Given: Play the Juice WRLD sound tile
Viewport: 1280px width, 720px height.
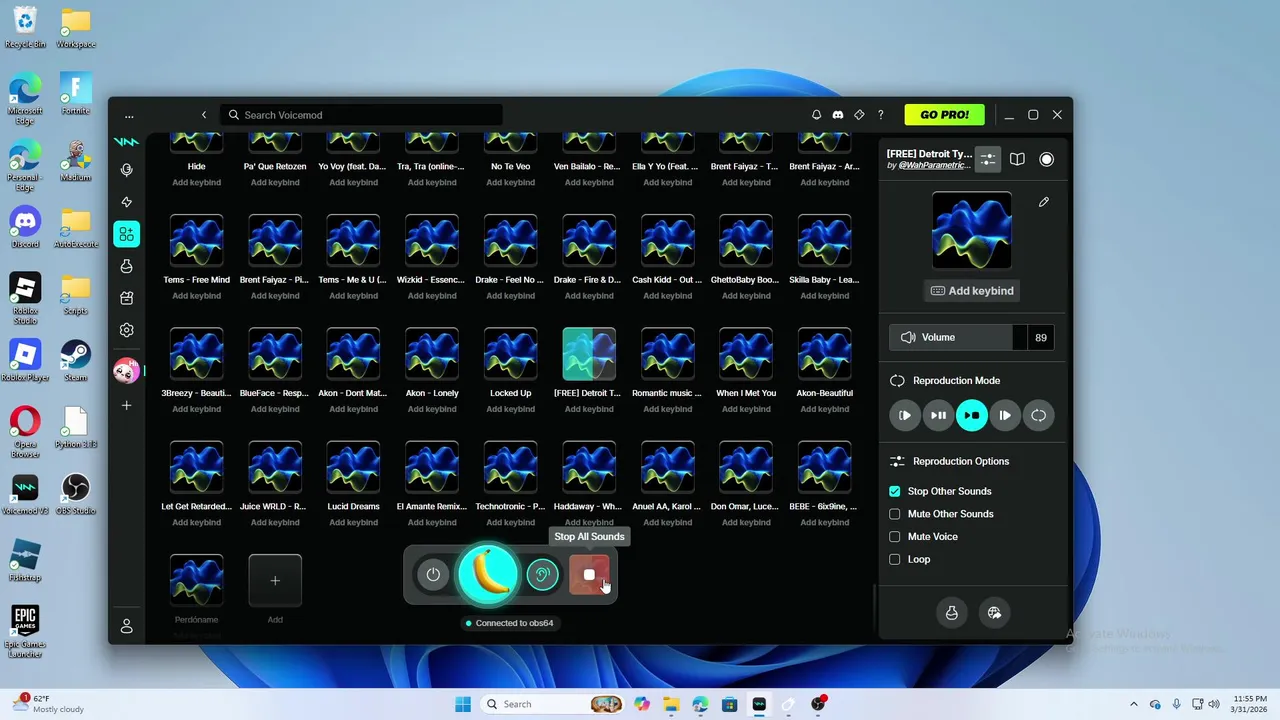Looking at the screenshot, I should click(275, 467).
